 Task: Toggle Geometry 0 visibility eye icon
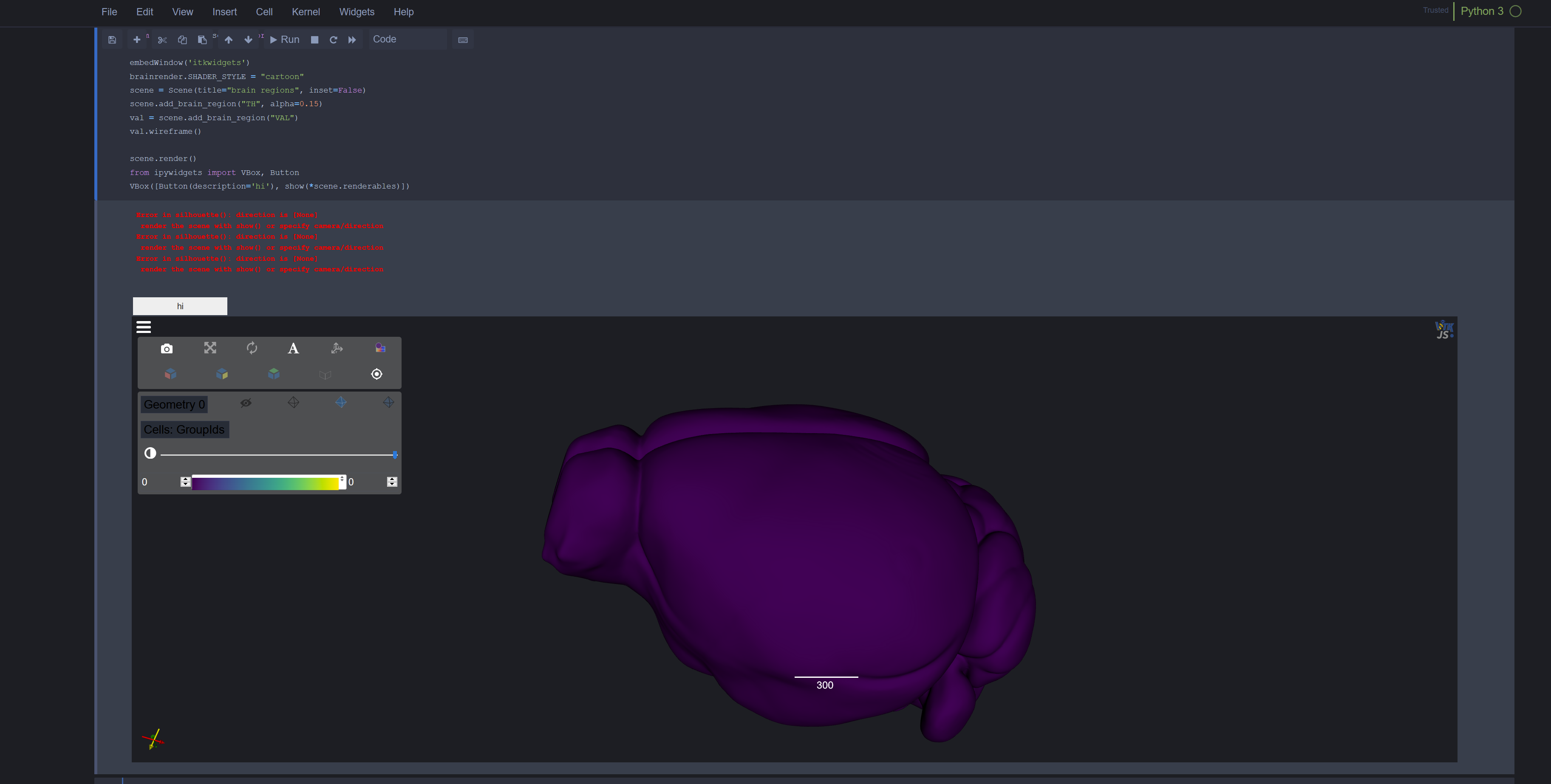click(x=246, y=403)
